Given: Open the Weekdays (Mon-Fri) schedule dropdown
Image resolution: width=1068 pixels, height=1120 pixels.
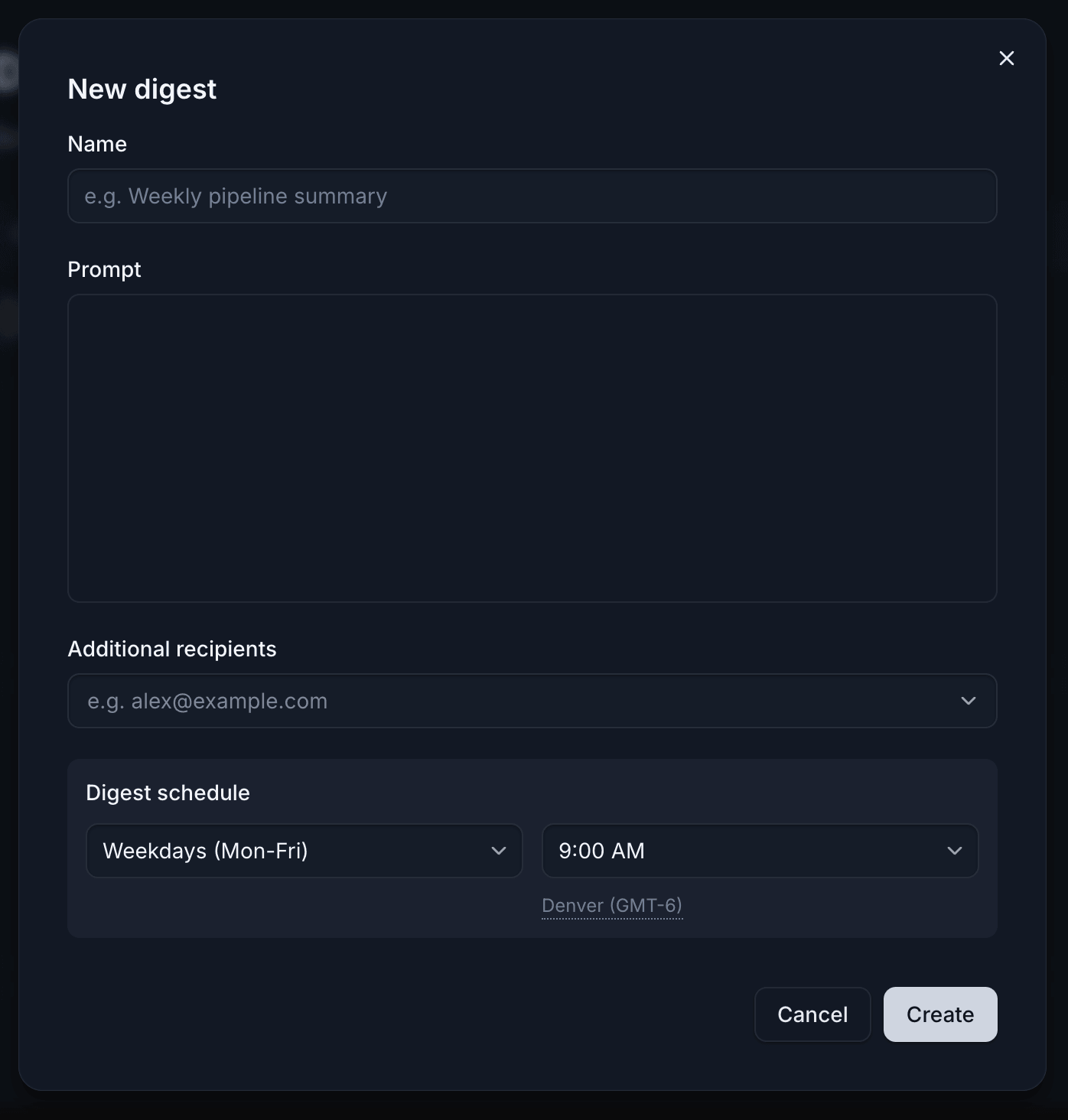Looking at the screenshot, I should tap(304, 851).
